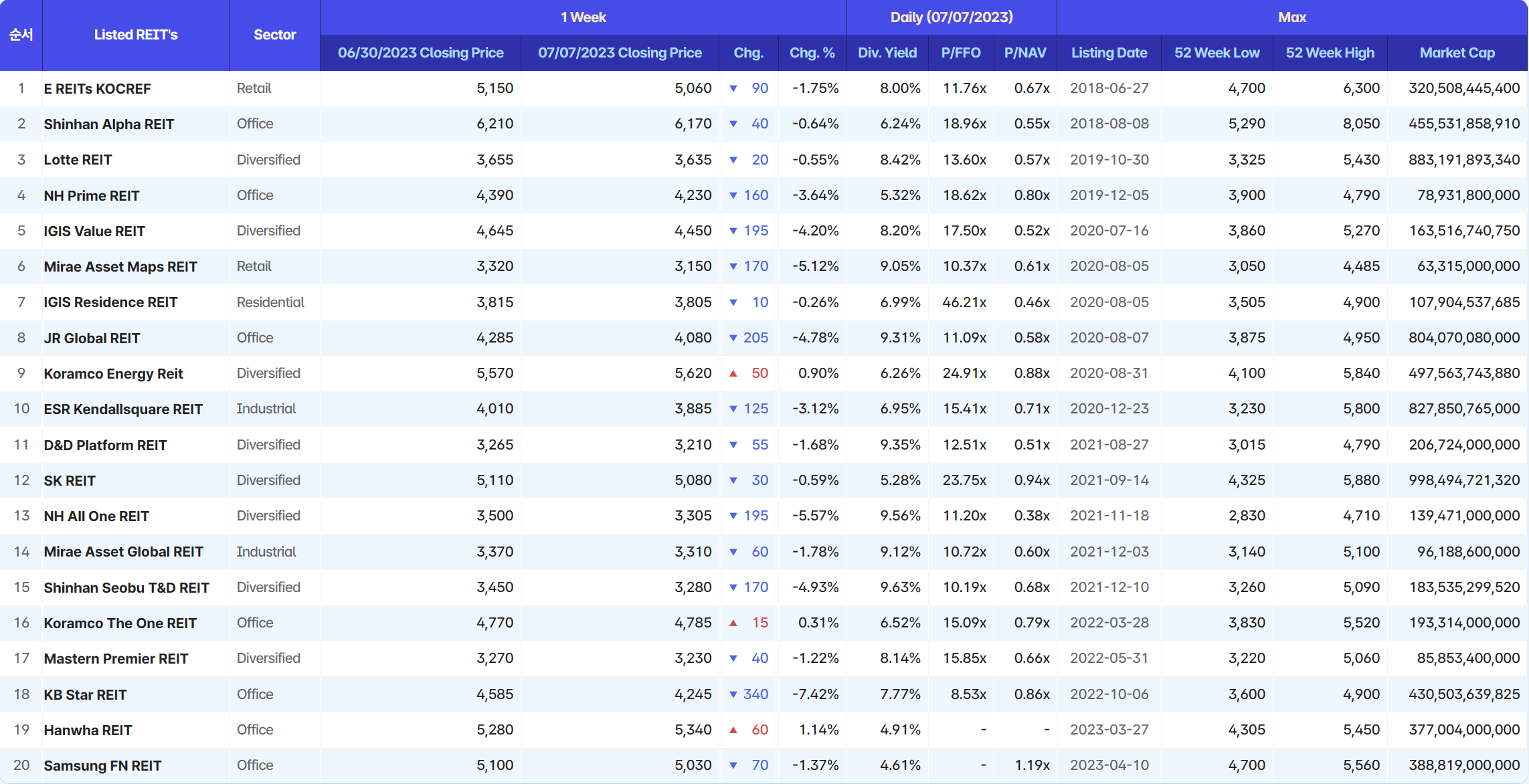The height and width of the screenshot is (784, 1529).
Task: Click the down arrow in SK REIT row
Action: (733, 480)
